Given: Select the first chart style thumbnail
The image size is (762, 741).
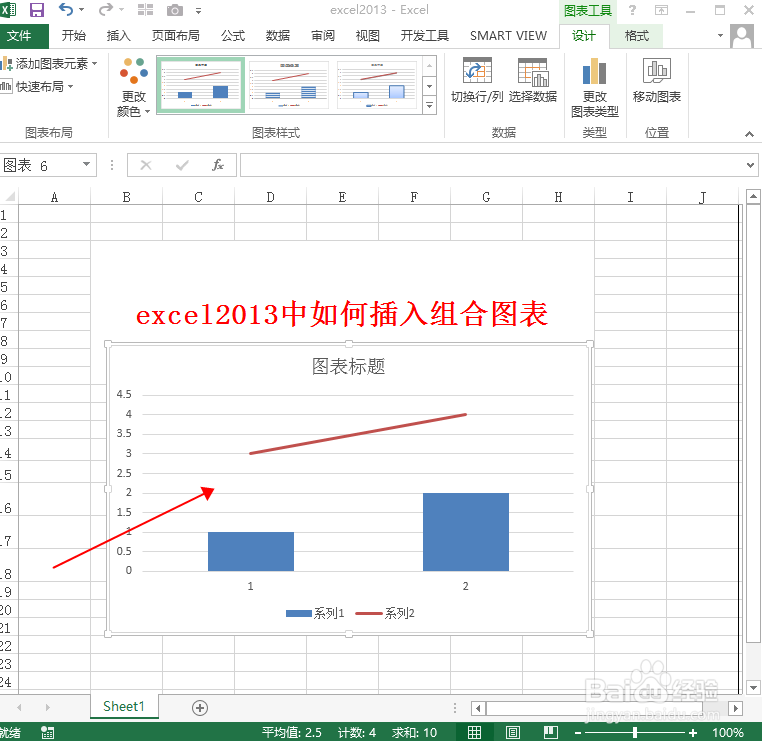Looking at the screenshot, I should 201,84.
